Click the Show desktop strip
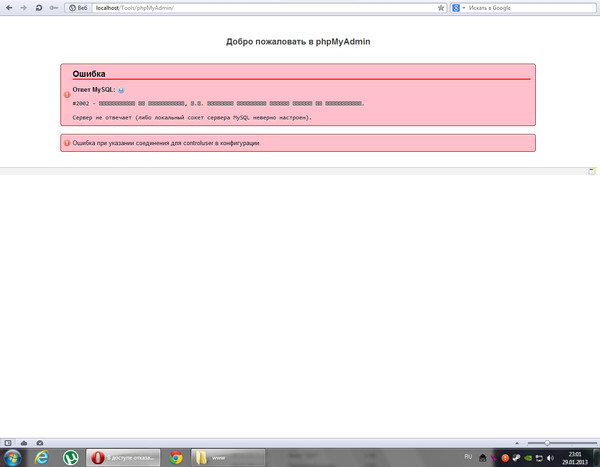Viewport: 600px width, 467px height. tap(596, 458)
